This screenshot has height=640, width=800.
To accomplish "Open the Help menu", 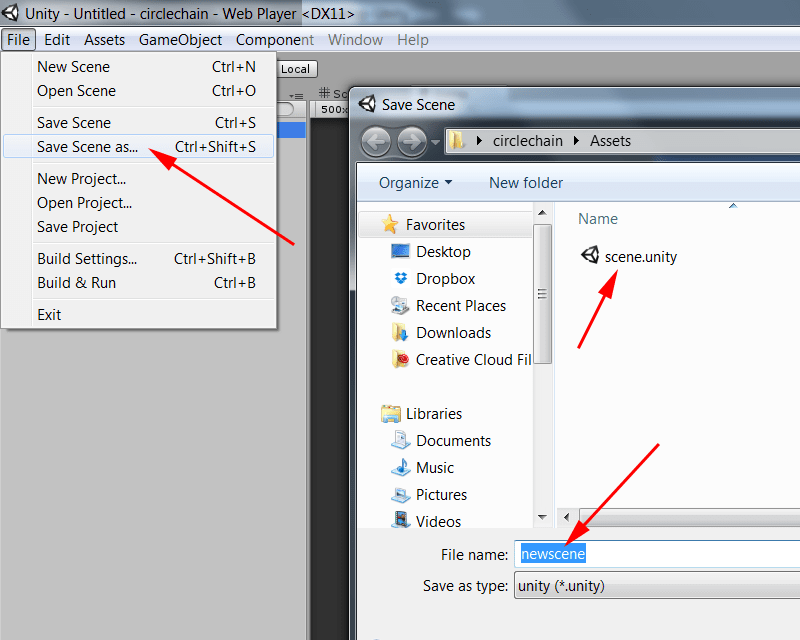I will pos(413,40).
